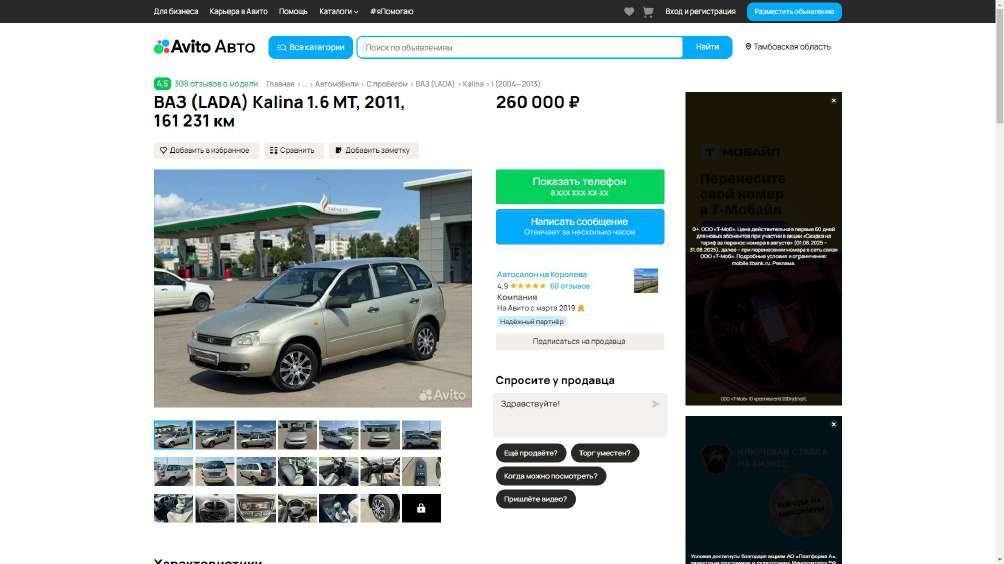Open Все категории menu
The height and width of the screenshot is (564, 1004).
311,47
